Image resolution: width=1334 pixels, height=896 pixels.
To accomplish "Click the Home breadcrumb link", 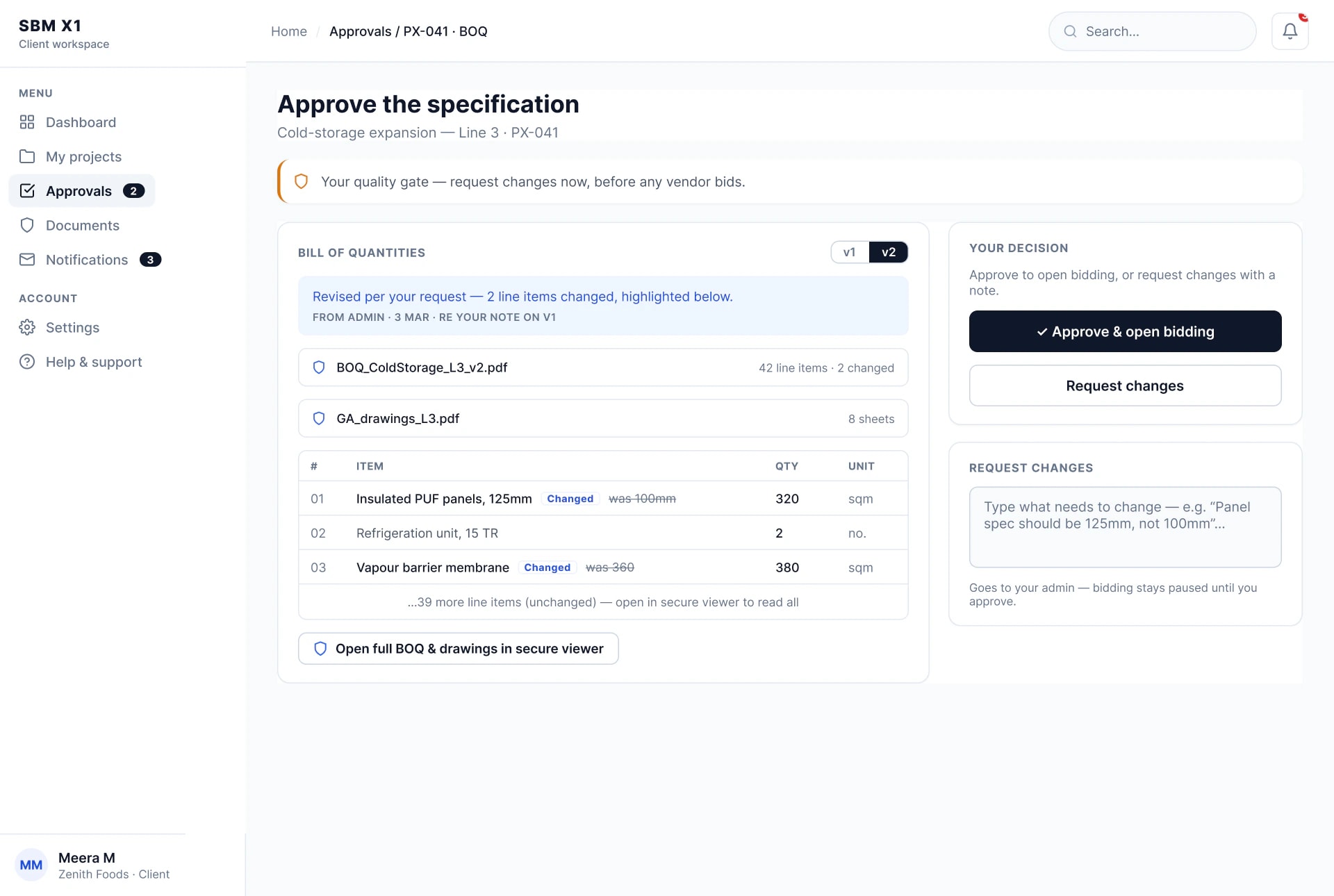I will pyautogui.click(x=289, y=31).
